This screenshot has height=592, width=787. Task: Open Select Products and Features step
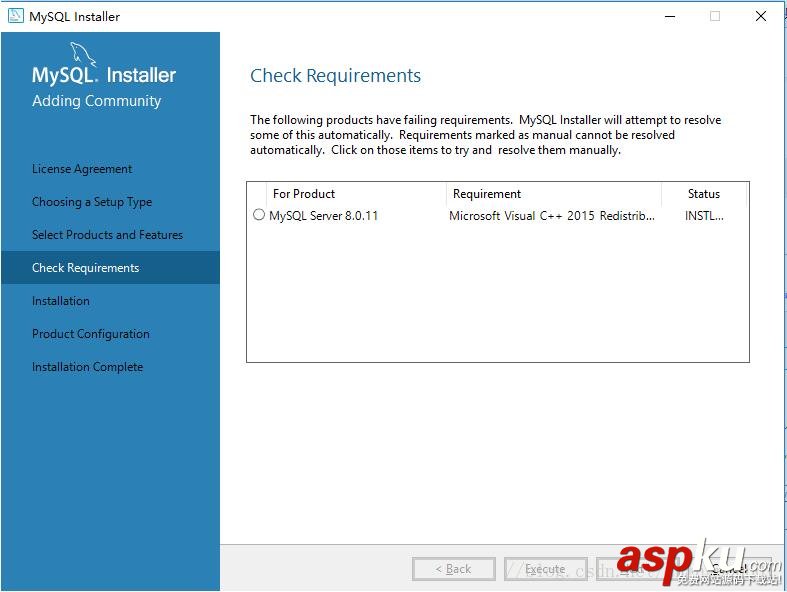click(107, 234)
